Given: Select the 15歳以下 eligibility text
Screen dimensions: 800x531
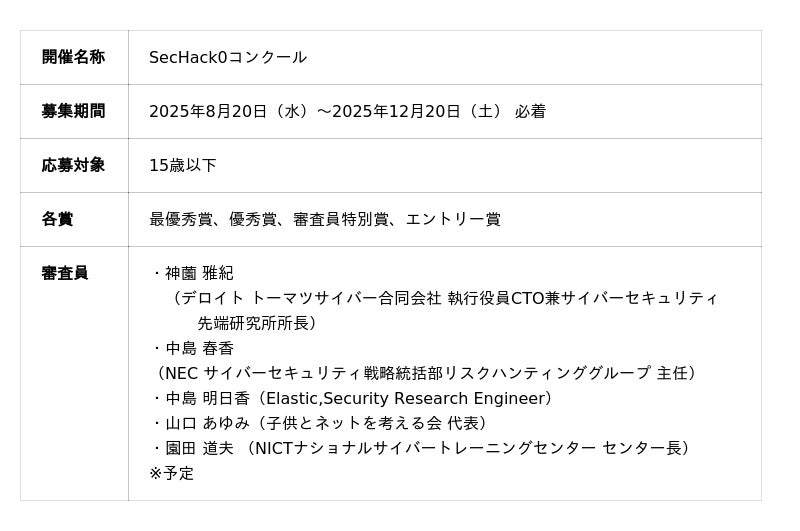Looking at the screenshot, I should point(183,165).
